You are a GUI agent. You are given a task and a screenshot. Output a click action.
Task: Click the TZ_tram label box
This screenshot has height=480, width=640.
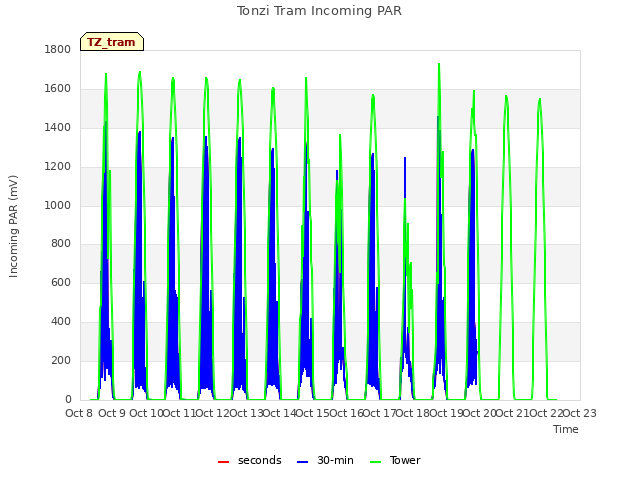(x=112, y=42)
